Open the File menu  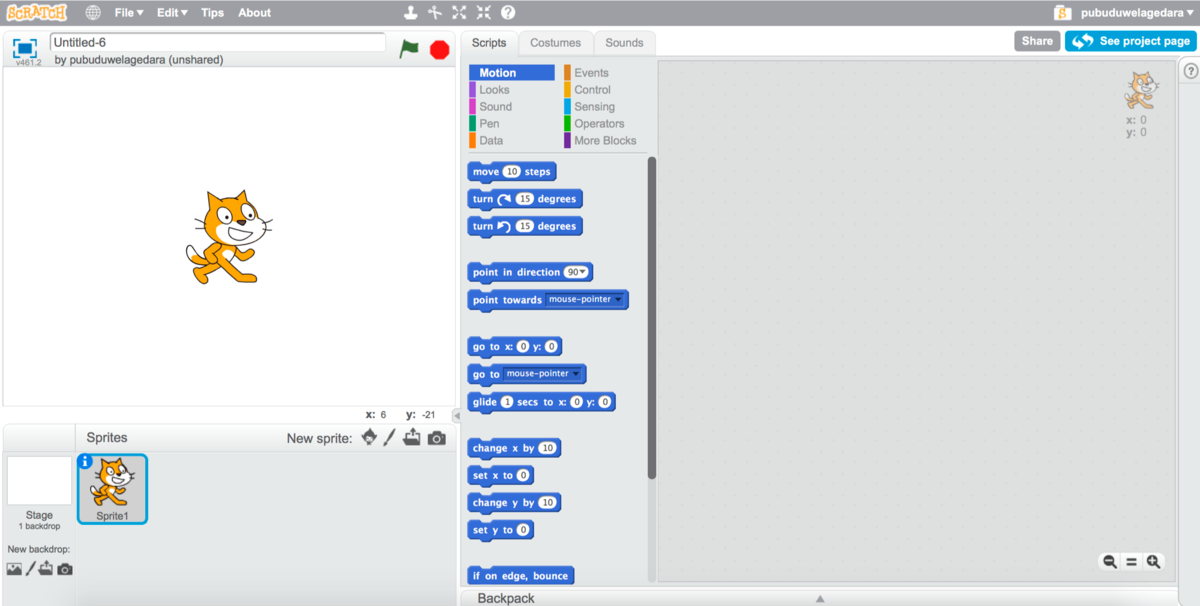pyautogui.click(x=128, y=13)
